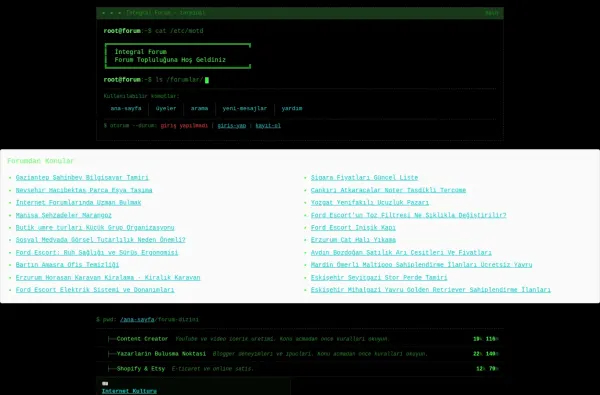600x395 pixels.
Task: Open Yazarların Buluşma Noktası forum
Action: point(161,354)
